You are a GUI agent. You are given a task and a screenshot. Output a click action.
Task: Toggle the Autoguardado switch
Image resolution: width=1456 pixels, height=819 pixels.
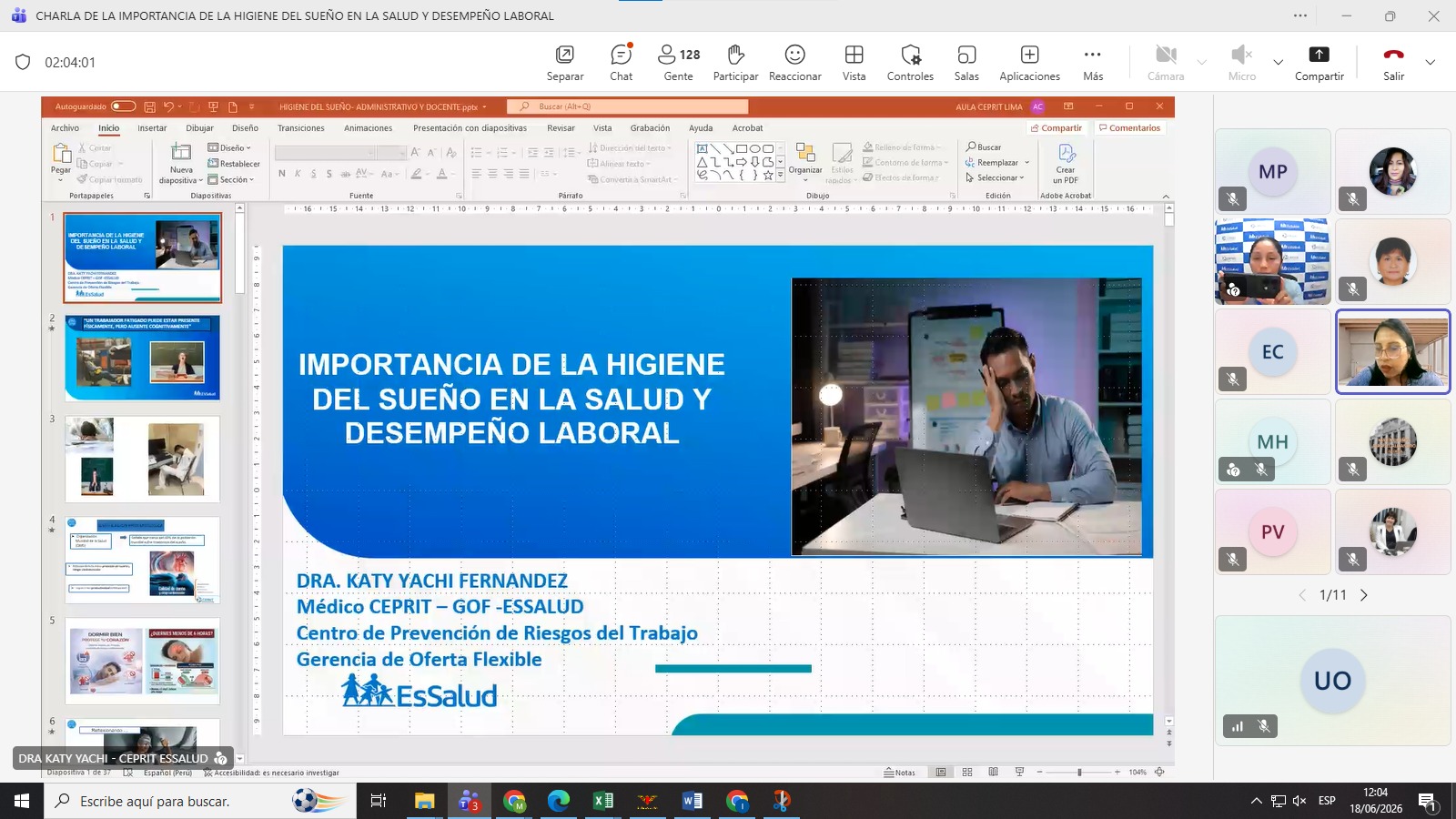123,106
